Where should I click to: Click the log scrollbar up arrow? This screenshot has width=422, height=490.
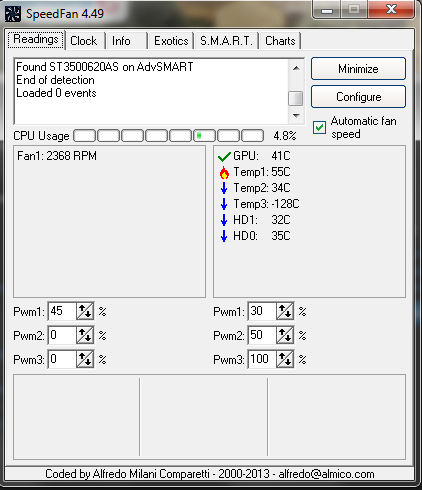click(x=296, y=68)
